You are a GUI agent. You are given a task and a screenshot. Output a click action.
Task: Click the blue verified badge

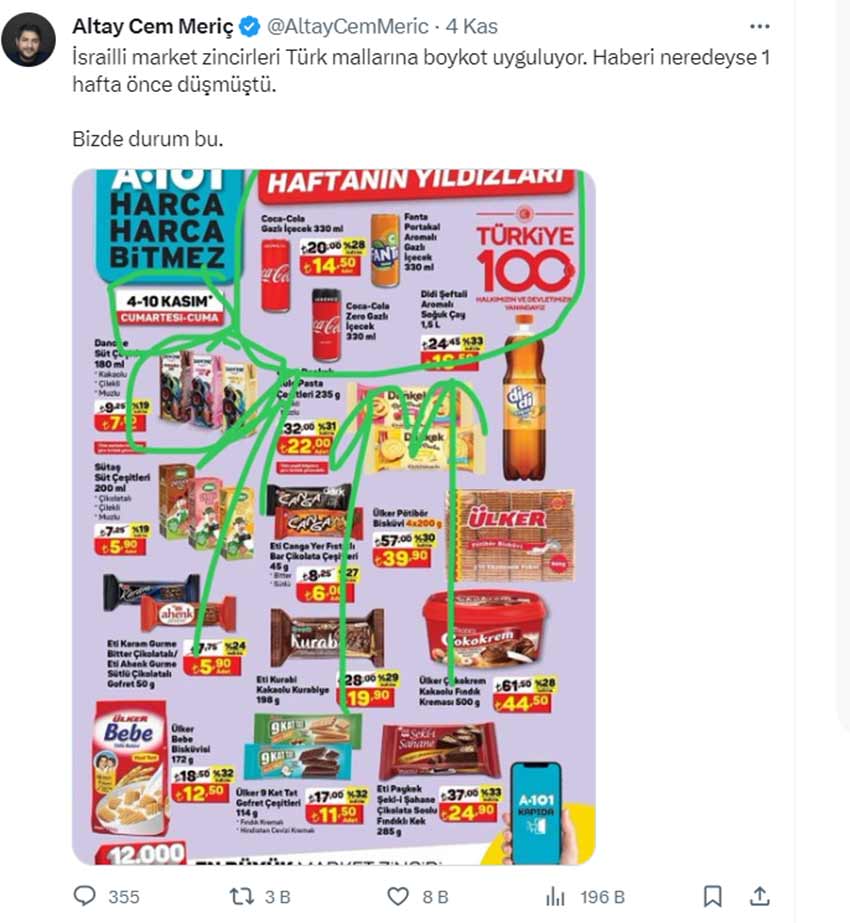pyautogui.click(x=250, y=26)
